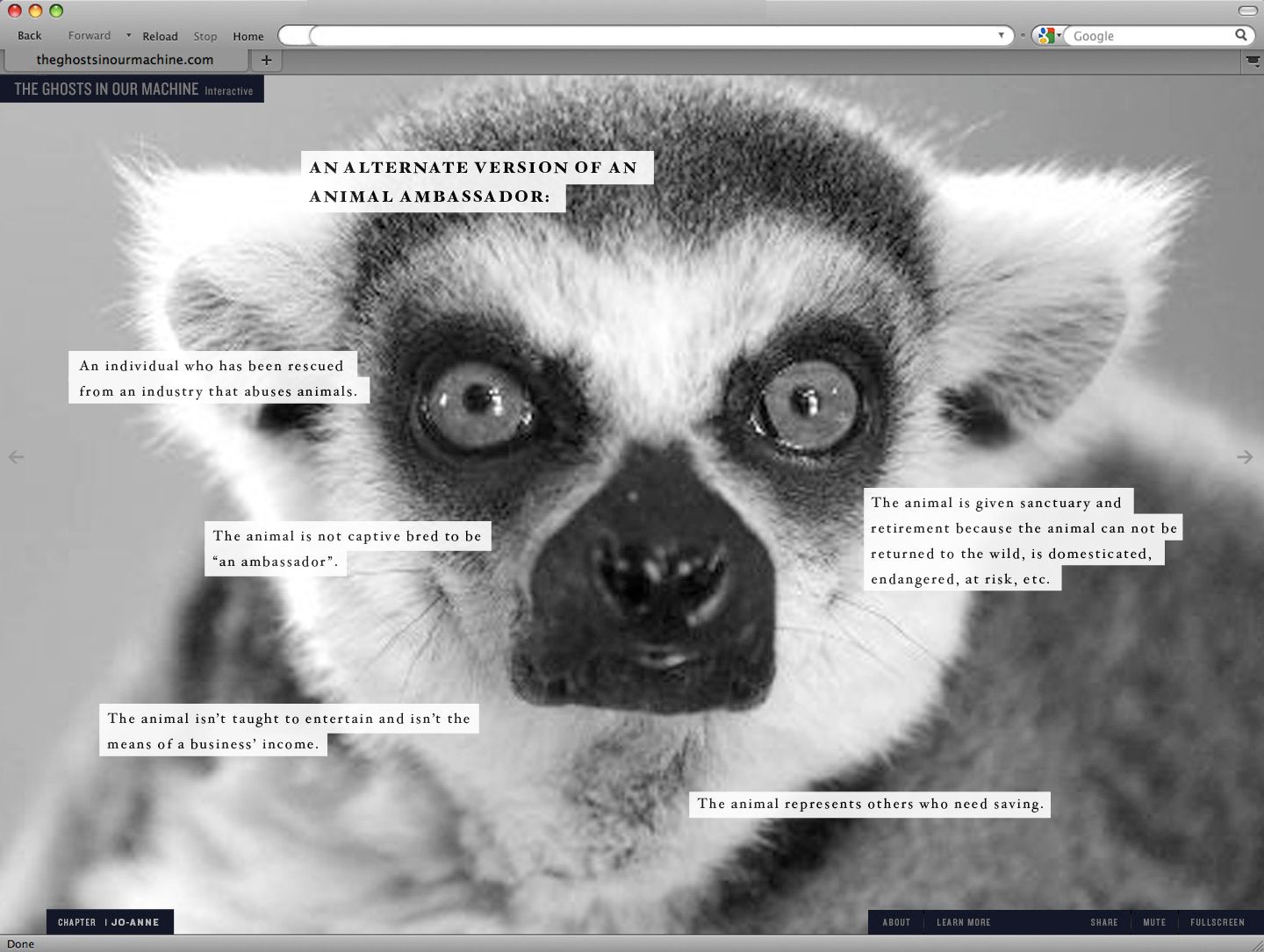Click the Stop loading button

(x=205, y=36)
